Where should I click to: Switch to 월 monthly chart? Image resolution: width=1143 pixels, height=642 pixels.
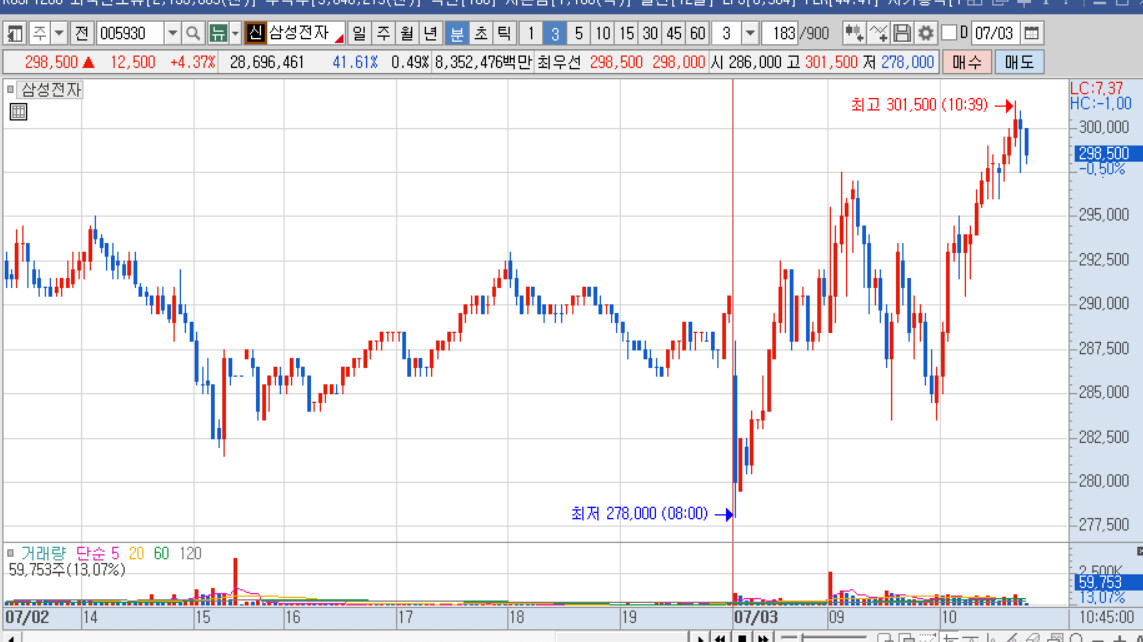coord(407,34)
